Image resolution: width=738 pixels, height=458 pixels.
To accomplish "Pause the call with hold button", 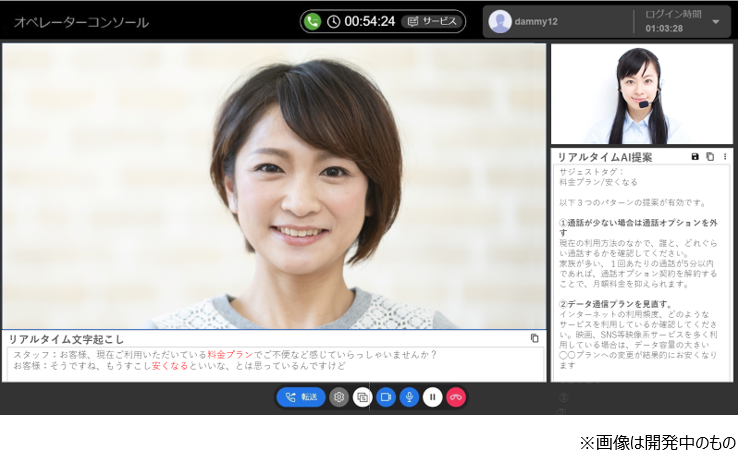I will pos(433,397).
